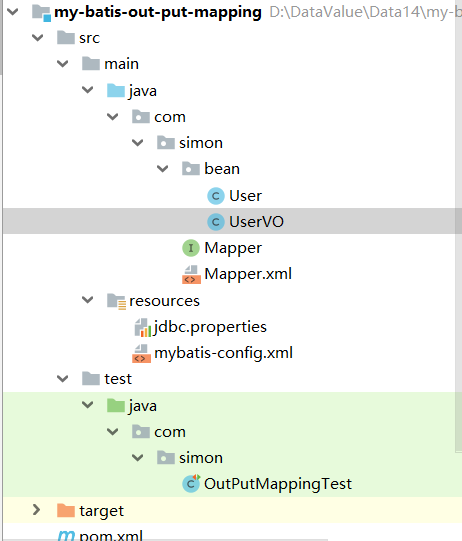Collapse the my-batis-out-put-mapping project root
Screen dimensions: 462x541
coord(13,12)
